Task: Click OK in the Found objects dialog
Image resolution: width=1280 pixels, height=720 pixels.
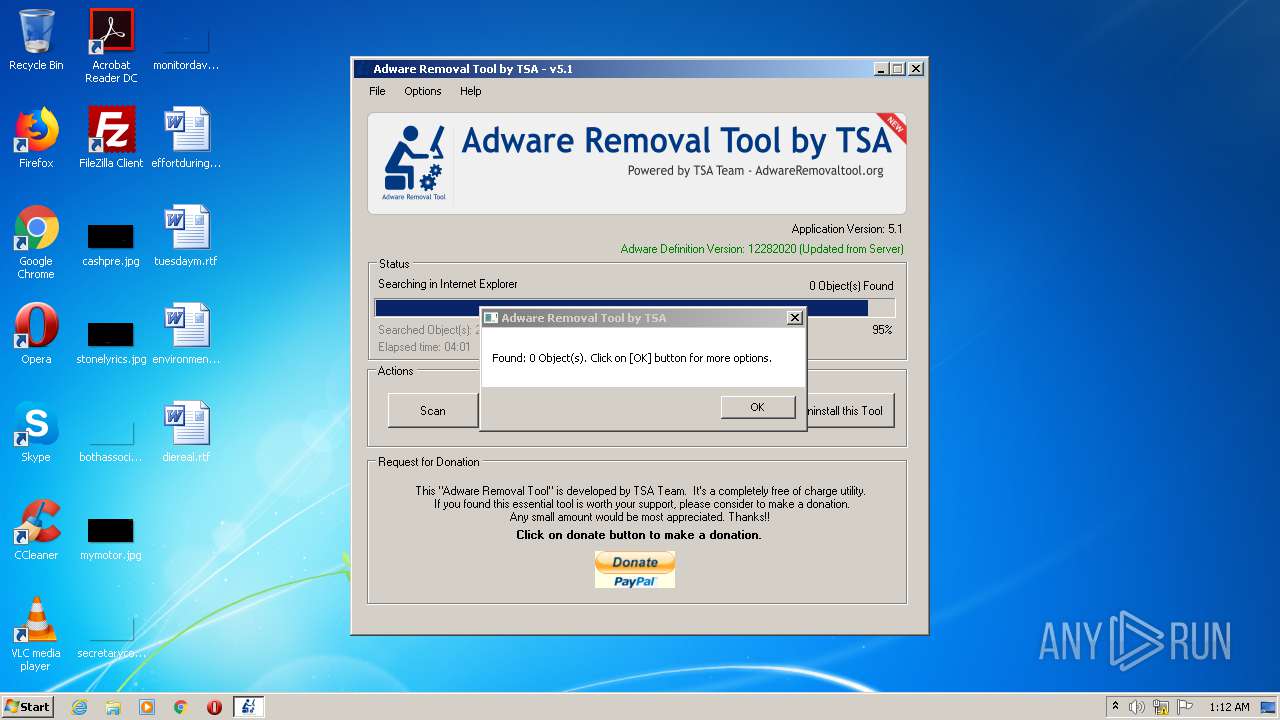Action: 757,407
